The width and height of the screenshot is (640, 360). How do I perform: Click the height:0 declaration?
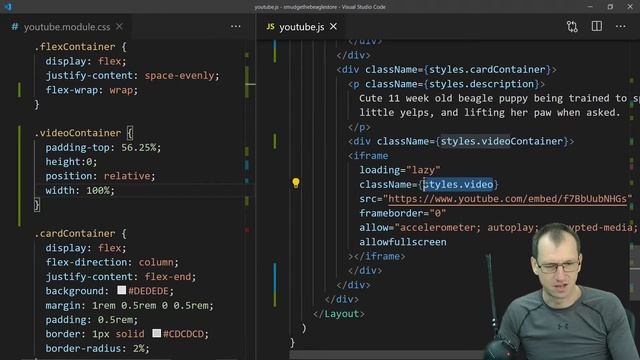pos(71,162)
